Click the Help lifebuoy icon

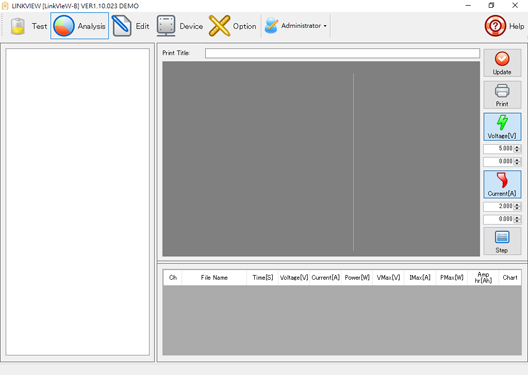[x=495, y=26]
